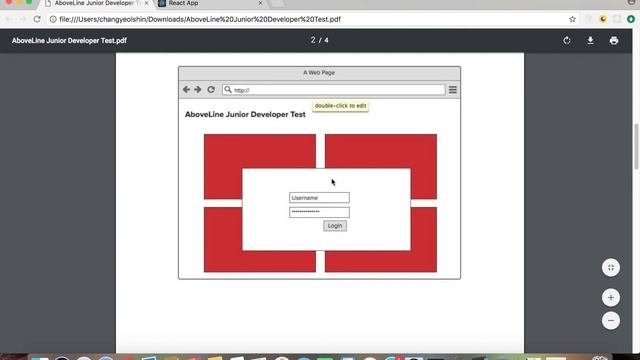This screenshot has height=360, width=640.
Task: Click the PDF page number field
Action: 313,40
